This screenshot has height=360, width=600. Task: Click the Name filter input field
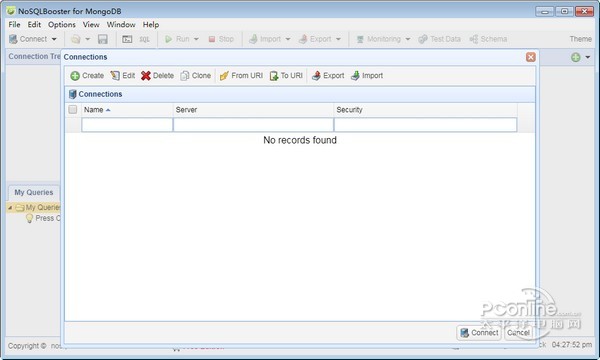click(127, 125)
